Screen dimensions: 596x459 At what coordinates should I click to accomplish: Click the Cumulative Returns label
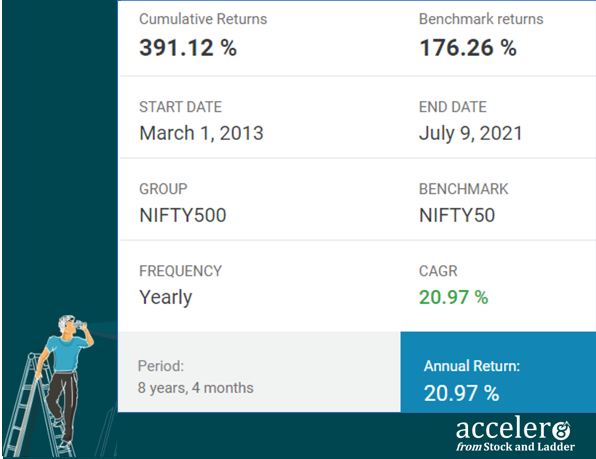[203, 19]
